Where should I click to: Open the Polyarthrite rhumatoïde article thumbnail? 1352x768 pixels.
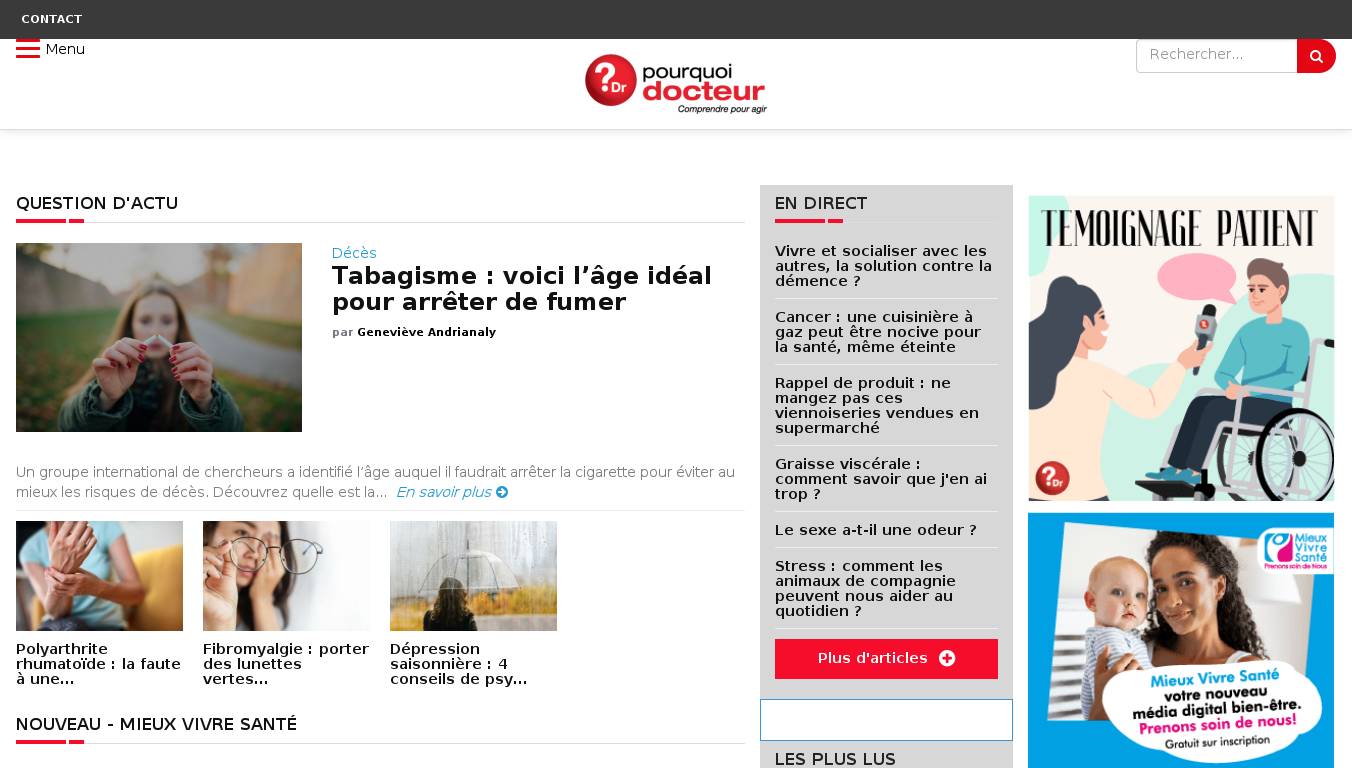99,575
